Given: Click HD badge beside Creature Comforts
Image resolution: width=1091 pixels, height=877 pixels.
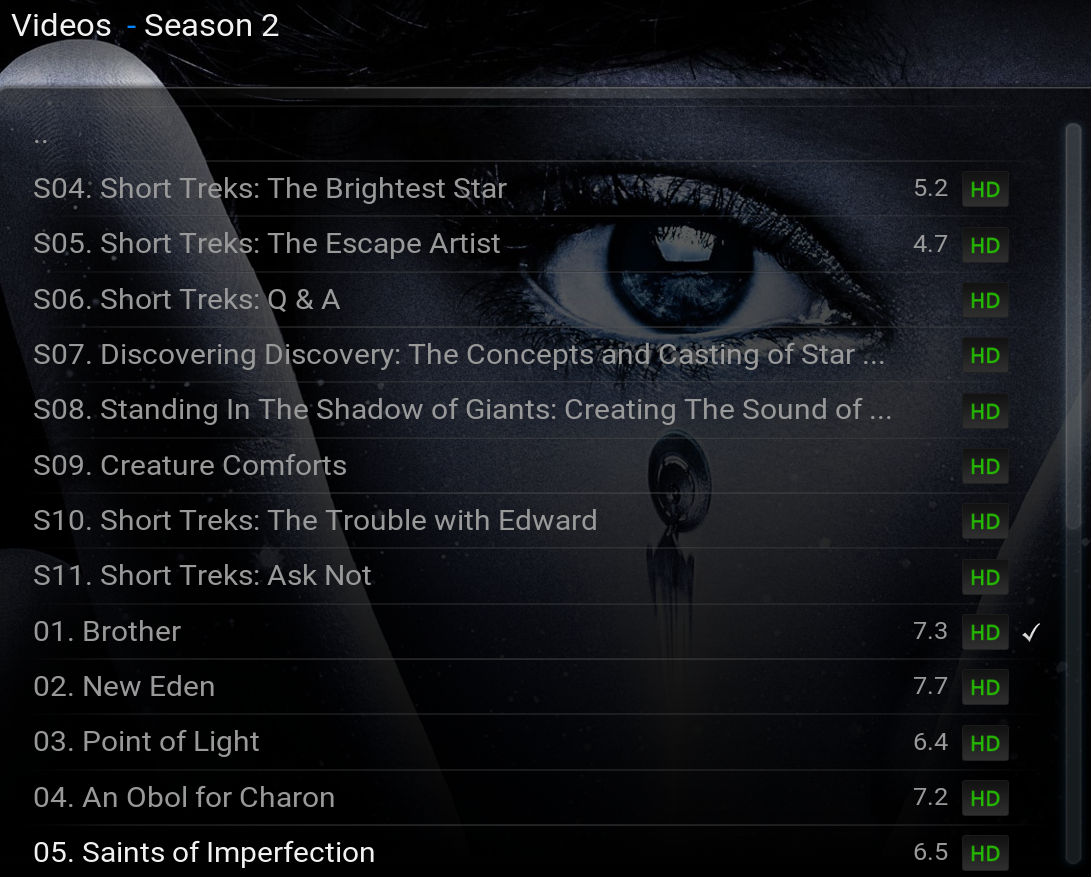Looking at the screenshot, I should tap(985, 466).
